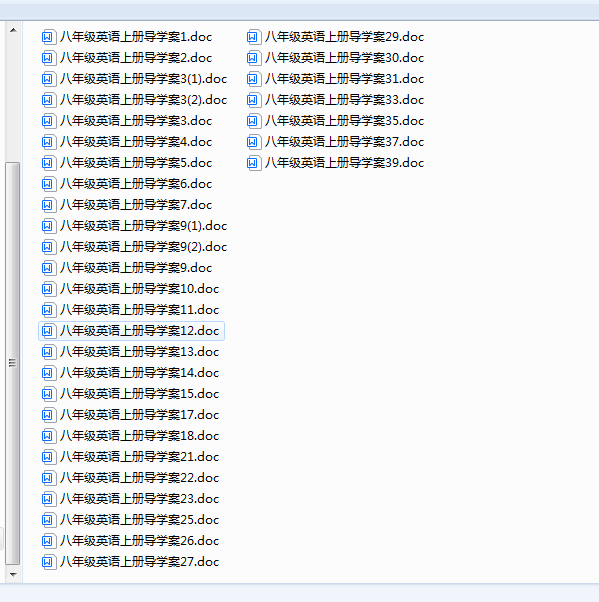Screen dimensions: 599x602
Task: Select file name 八年级英语上册导学案3(2).doc
Action: point(144,100)
